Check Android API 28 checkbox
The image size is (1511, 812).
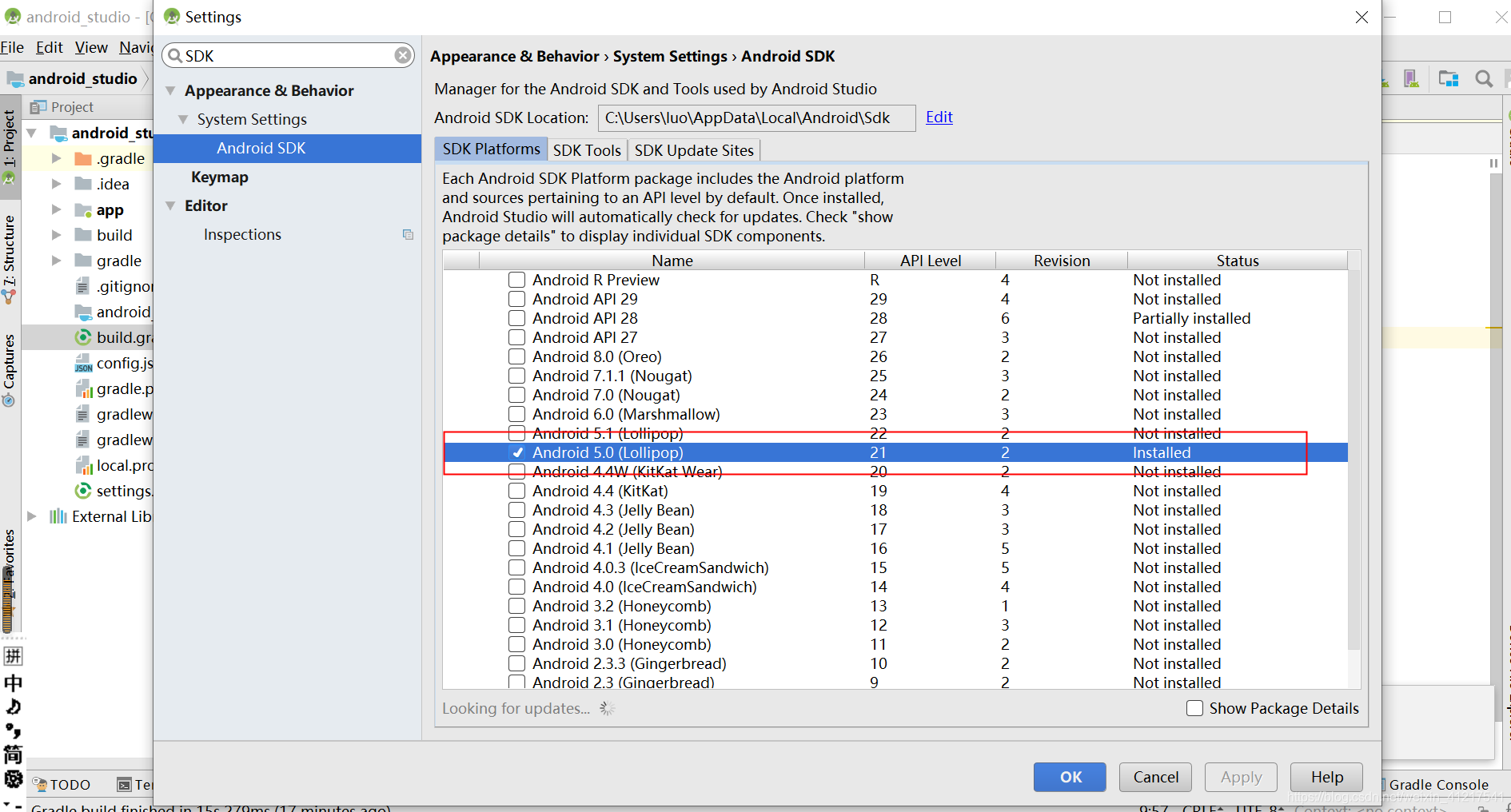pyautogui.click(x=517, y=318)
